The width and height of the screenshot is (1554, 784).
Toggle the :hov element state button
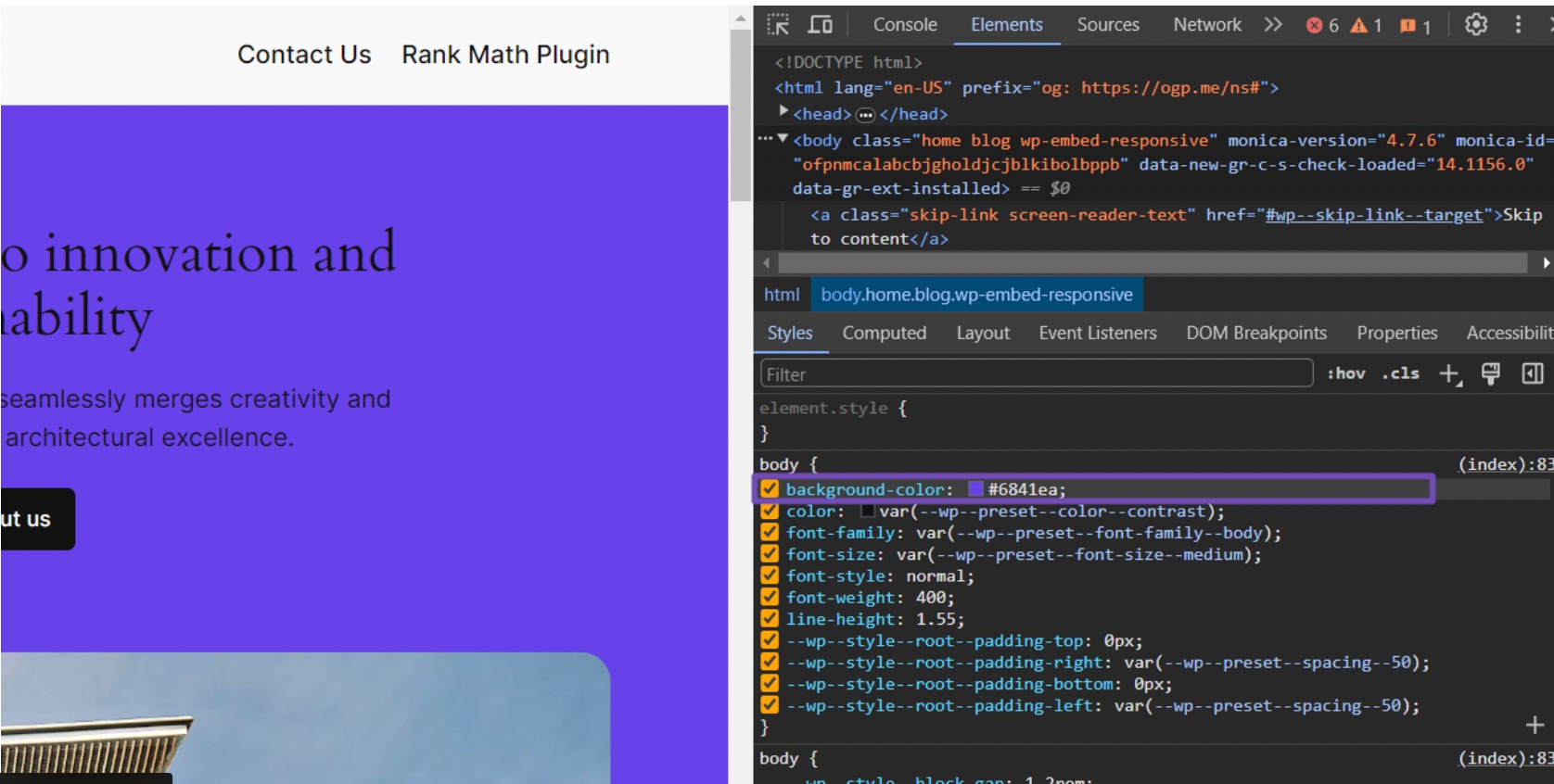pyautogui.click(x=1346, y=373)
